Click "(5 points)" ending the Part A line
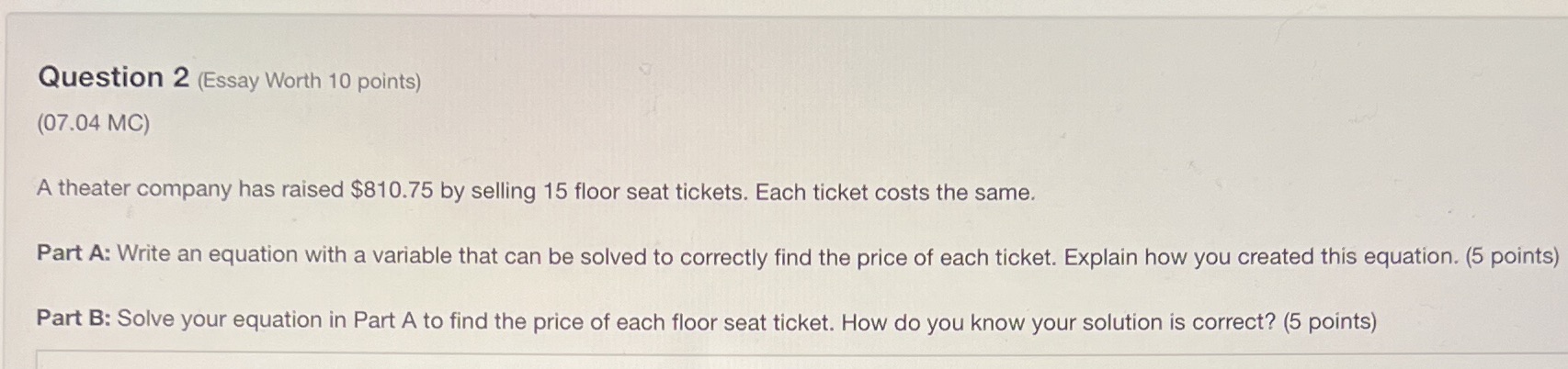Screen dimensions: 1568x369 pos(1513,256)
